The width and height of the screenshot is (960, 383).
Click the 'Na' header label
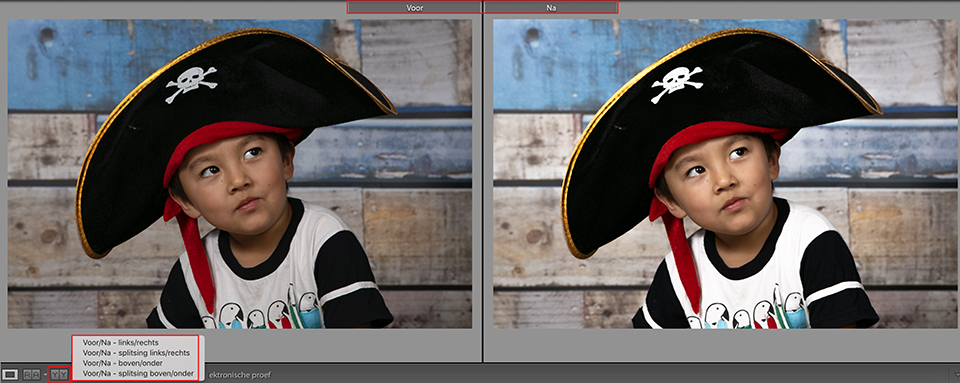(x=551, y=7)
